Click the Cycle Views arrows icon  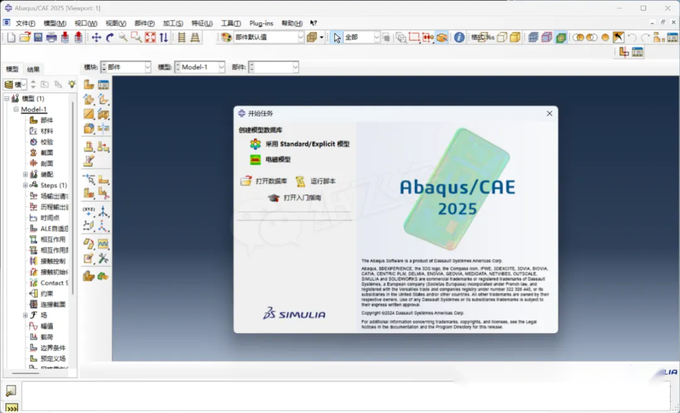[163, 37]
